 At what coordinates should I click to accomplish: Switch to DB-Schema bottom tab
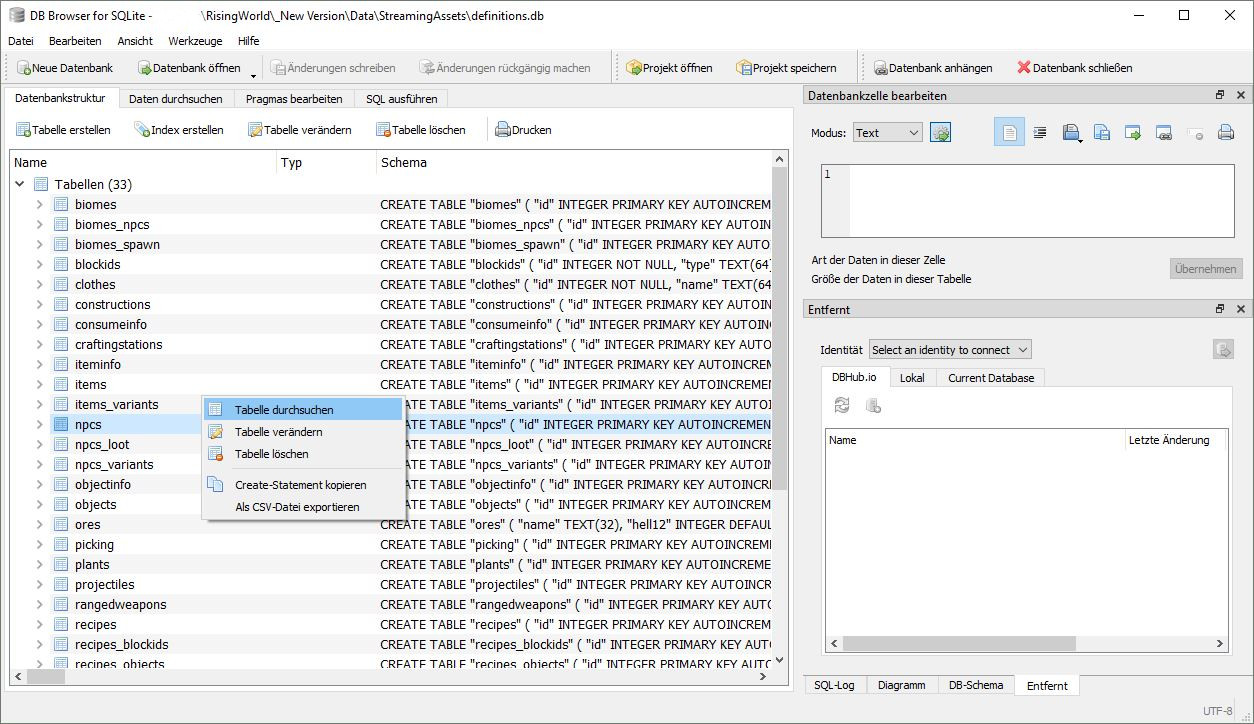pos(976,685)
